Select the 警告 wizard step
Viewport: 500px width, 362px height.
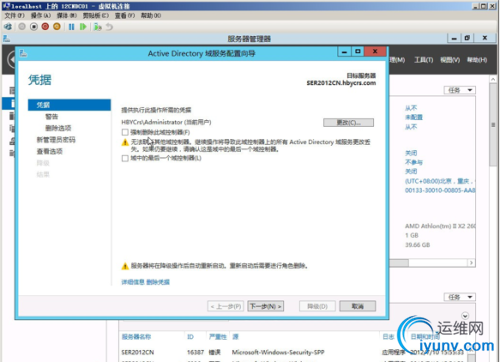pyautogui.click(x=52, y=116)
